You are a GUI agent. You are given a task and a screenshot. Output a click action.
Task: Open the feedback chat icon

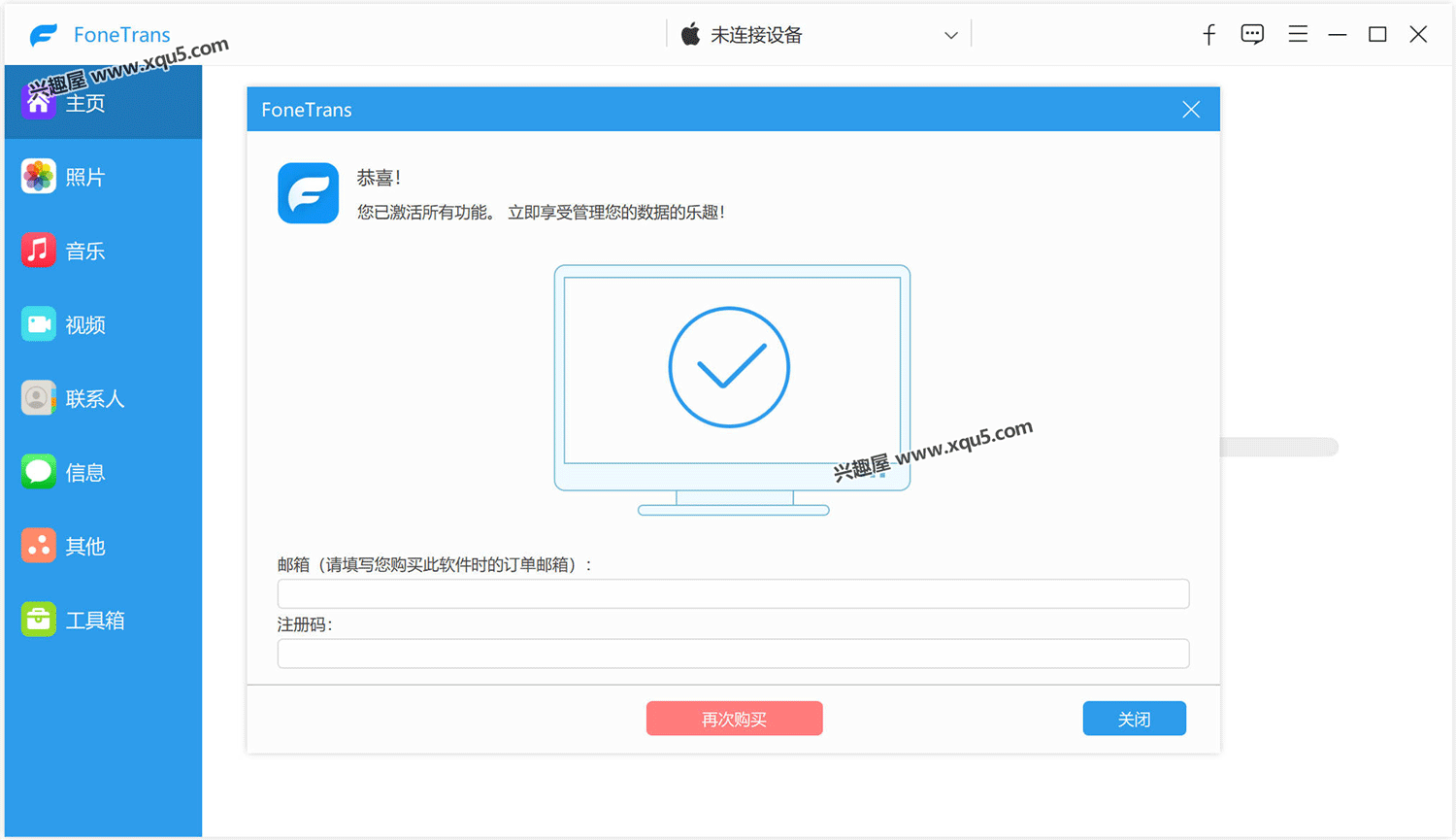[1252, 35]
